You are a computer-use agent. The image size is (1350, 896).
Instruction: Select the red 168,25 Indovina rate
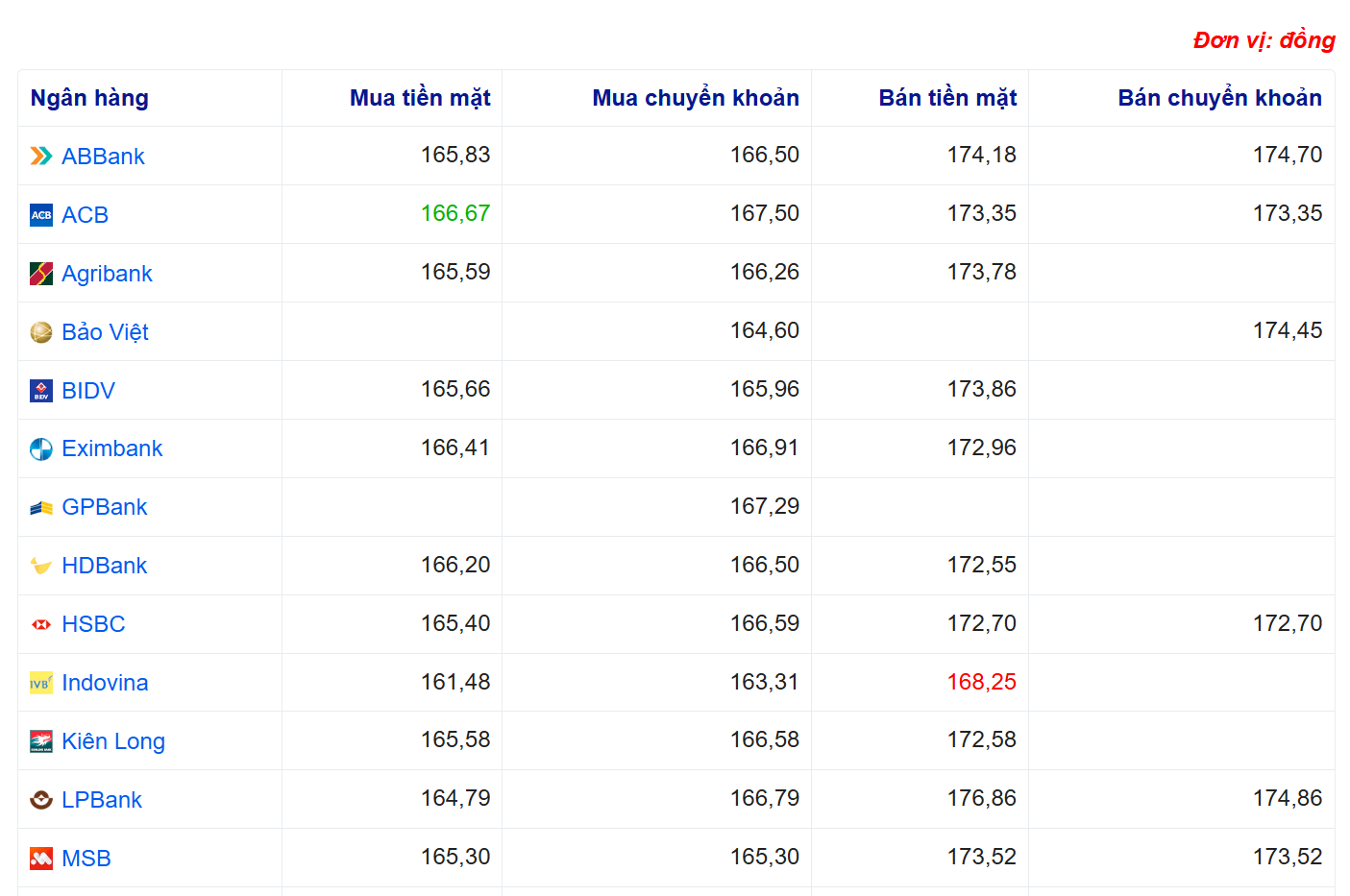(x=981, y=682)
